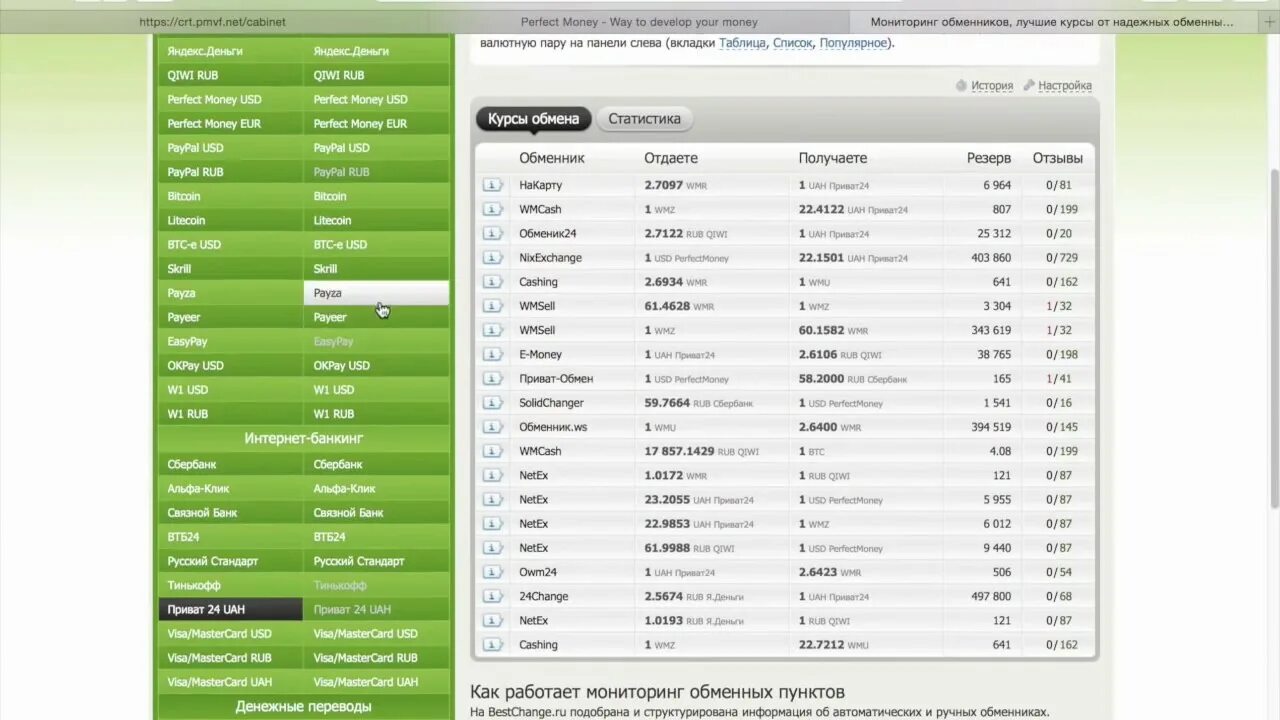Open info icon for Обменник.ws row
Screen dimensions: 1280x720
492,427
